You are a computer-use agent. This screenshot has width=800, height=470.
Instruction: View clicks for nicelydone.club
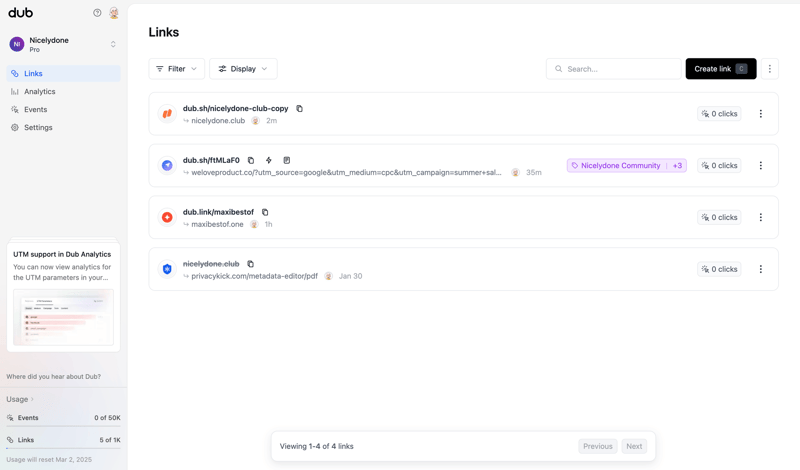[x=719, y=269]
